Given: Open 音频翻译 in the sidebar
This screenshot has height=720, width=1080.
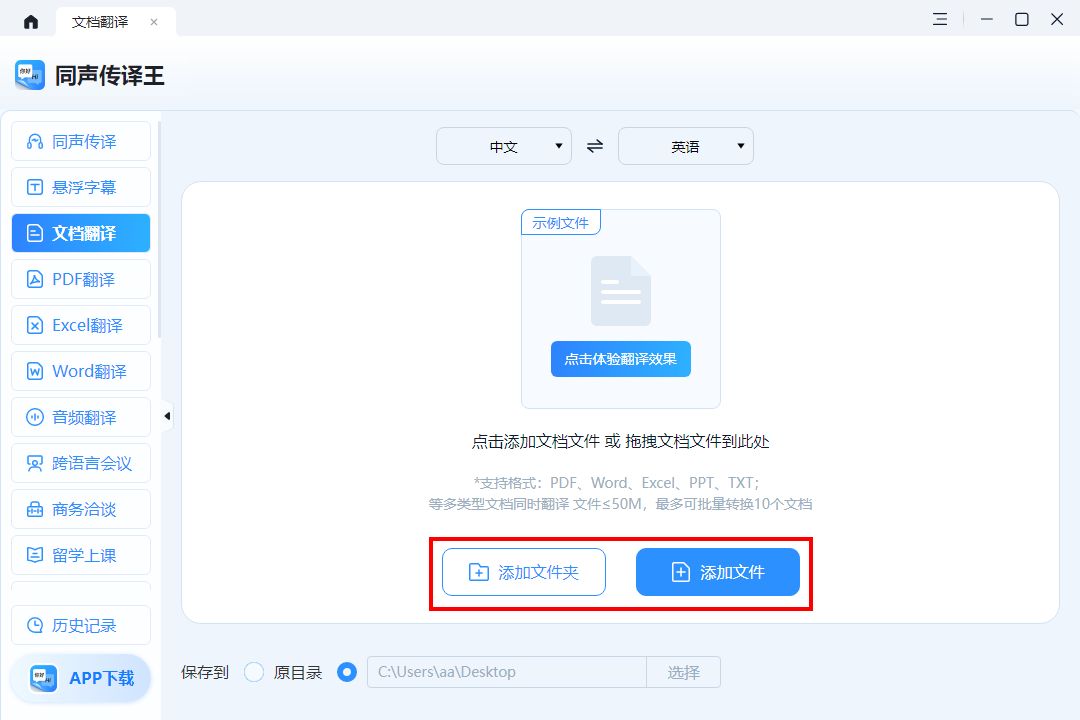Looking at the screenshot, I should (x=81, y=417).
